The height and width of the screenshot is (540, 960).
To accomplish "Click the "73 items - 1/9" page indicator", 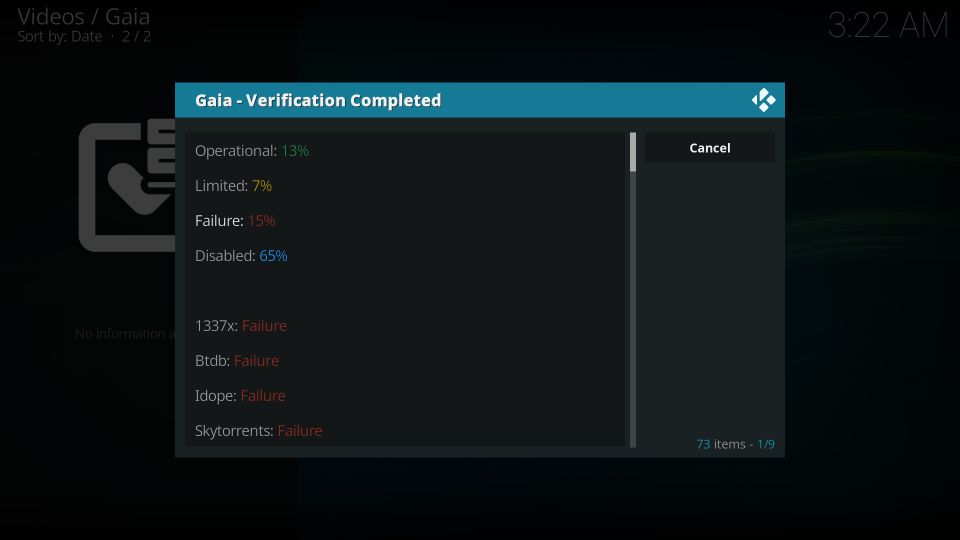I will (x=735, y=444).
